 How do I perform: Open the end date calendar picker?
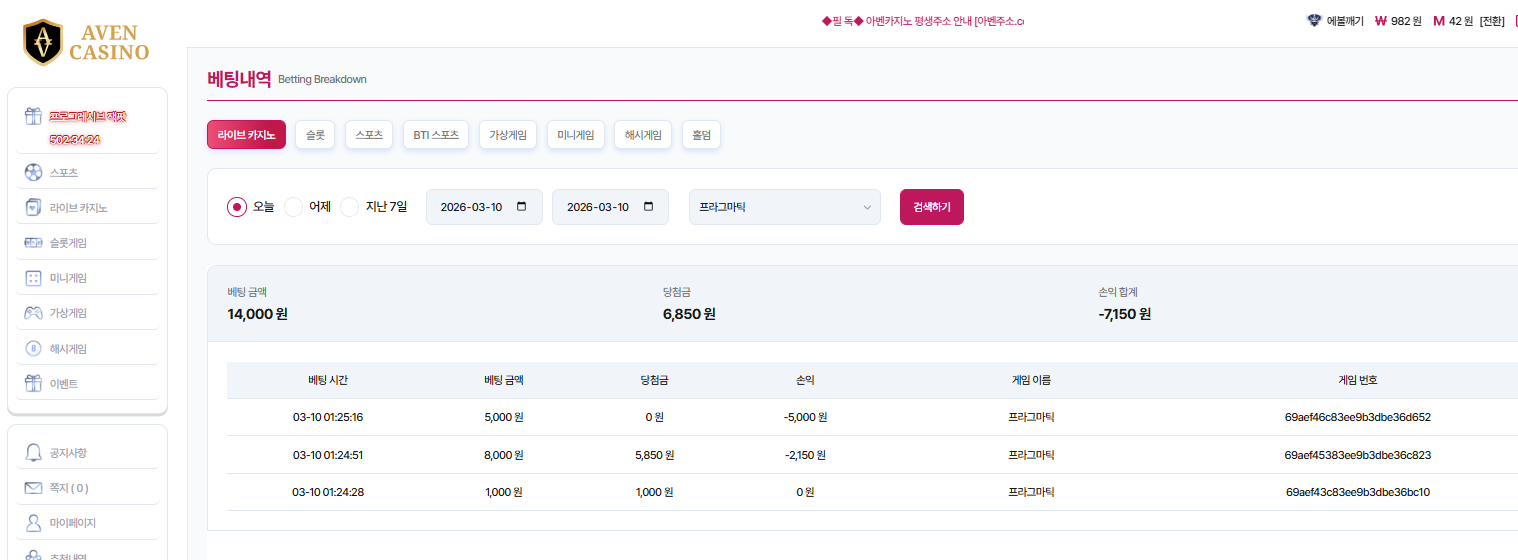(648, 207)
